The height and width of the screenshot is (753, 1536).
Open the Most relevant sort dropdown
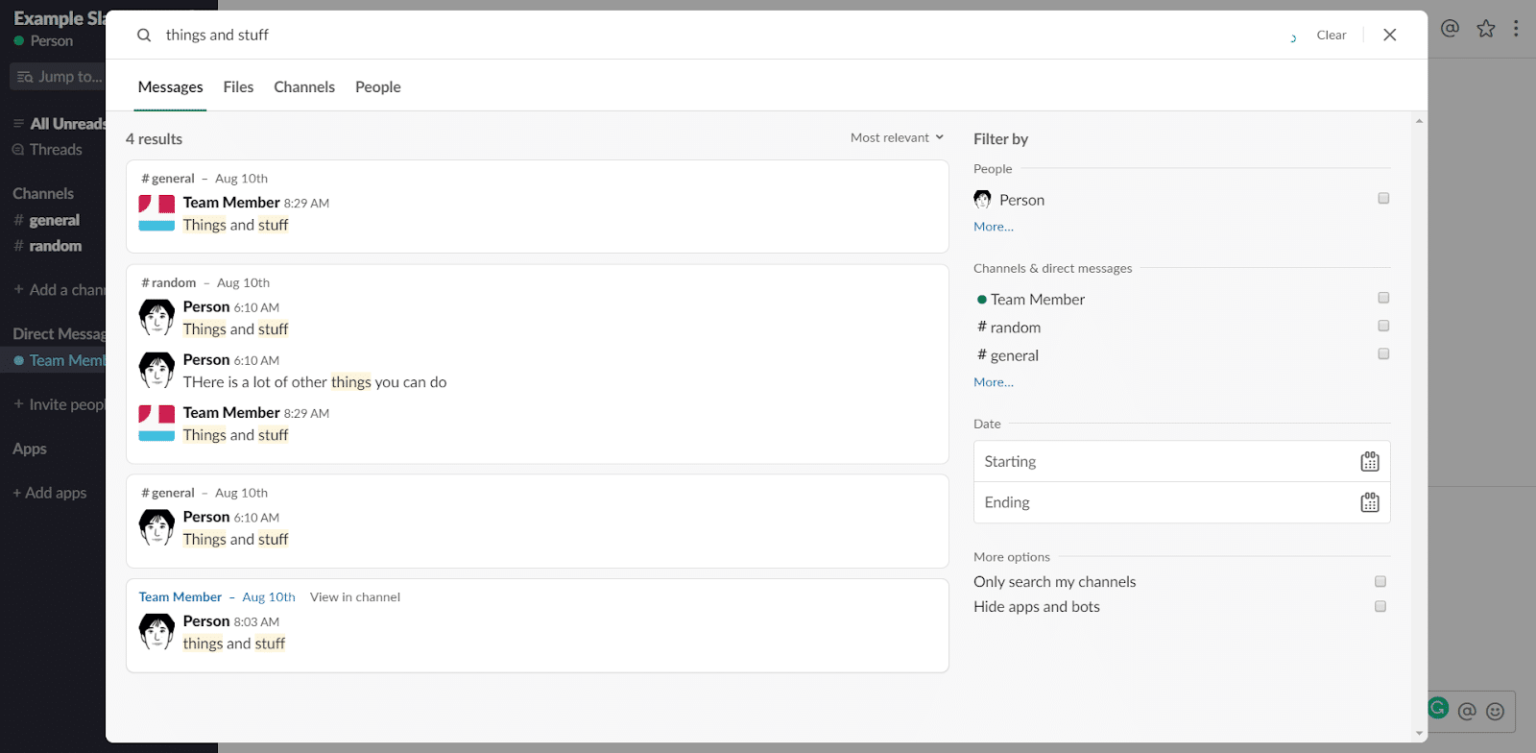tap(895, 137)
